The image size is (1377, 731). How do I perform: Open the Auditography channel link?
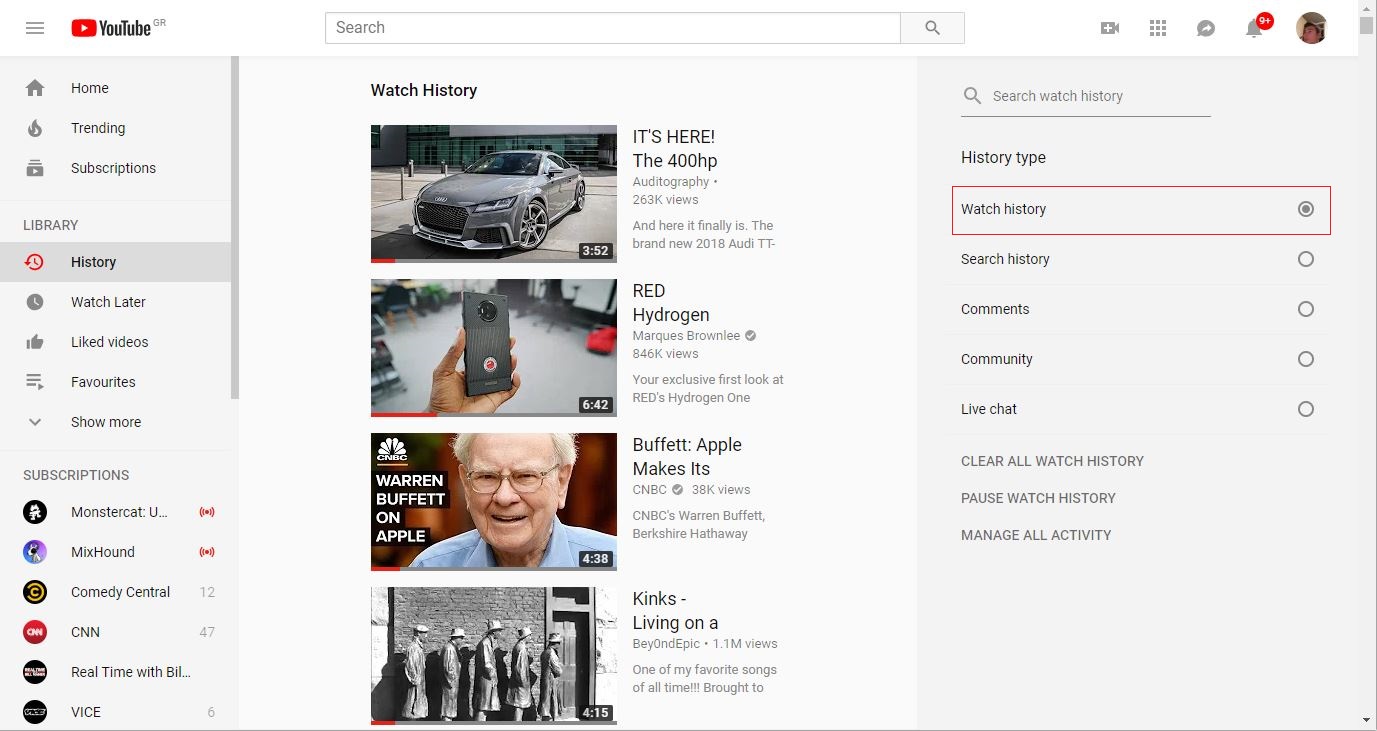671,182
